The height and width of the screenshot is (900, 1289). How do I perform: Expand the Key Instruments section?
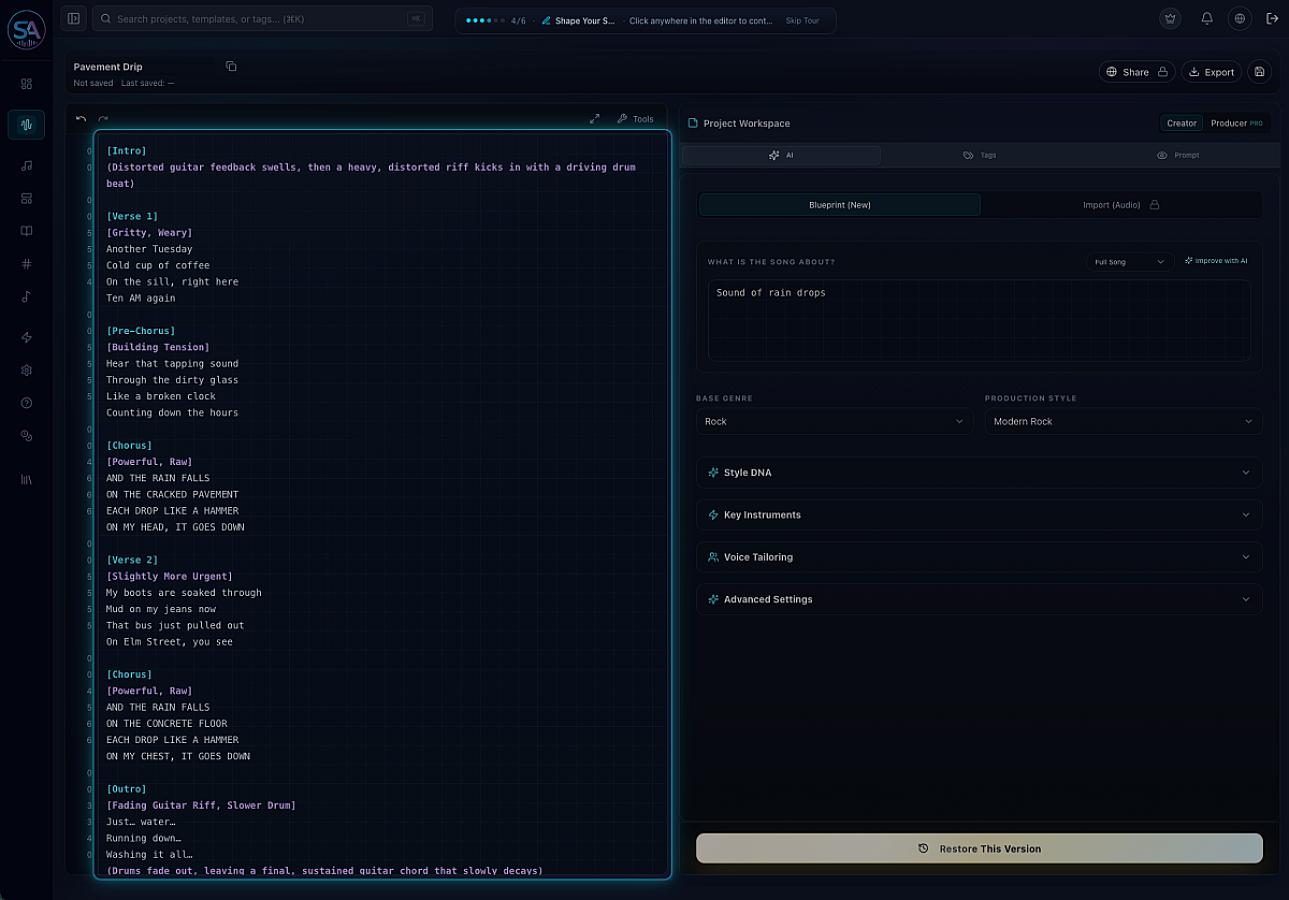pos(979,514)
